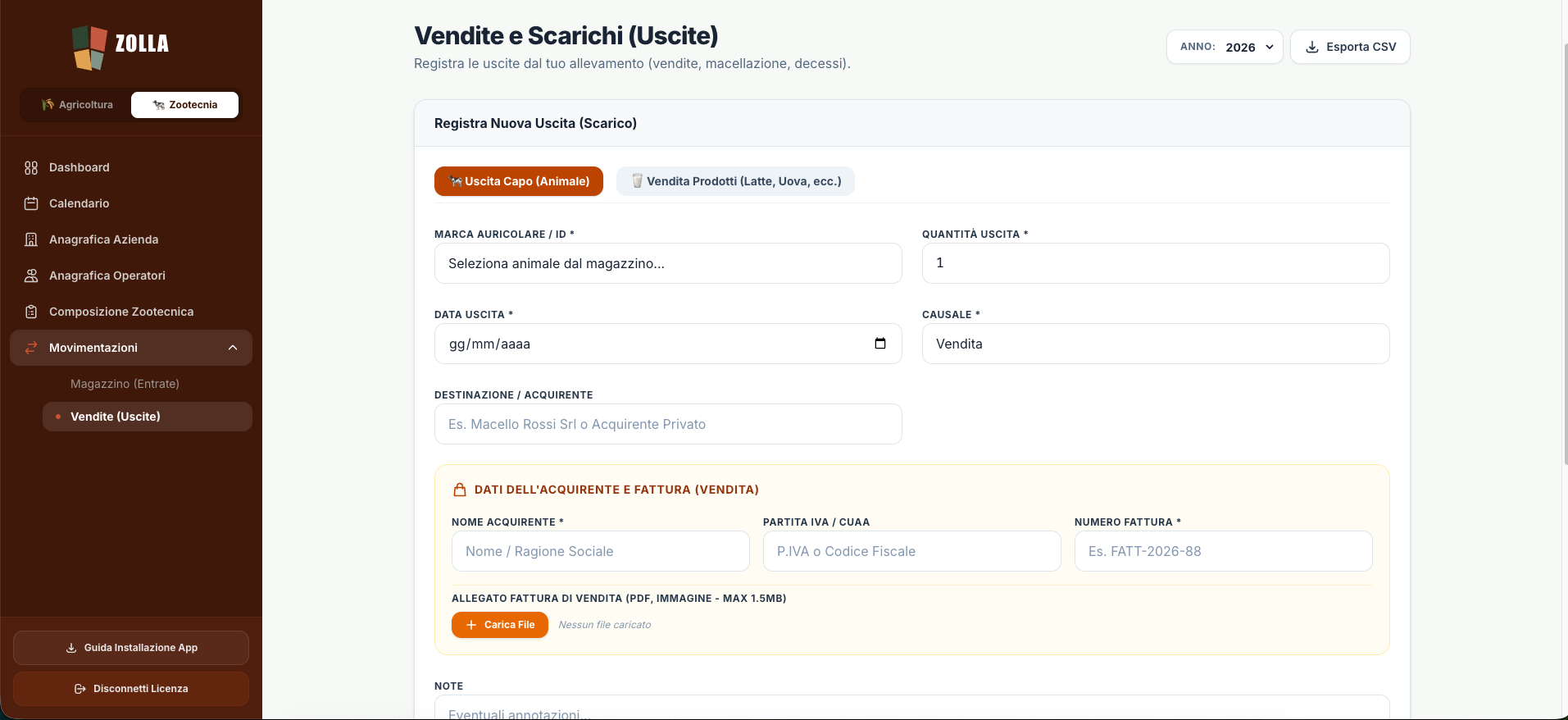Image resolution: width=1568 pixels, height=720 pixels.
Task: Click the Carica File upload button
Action: tap(500, 625)
